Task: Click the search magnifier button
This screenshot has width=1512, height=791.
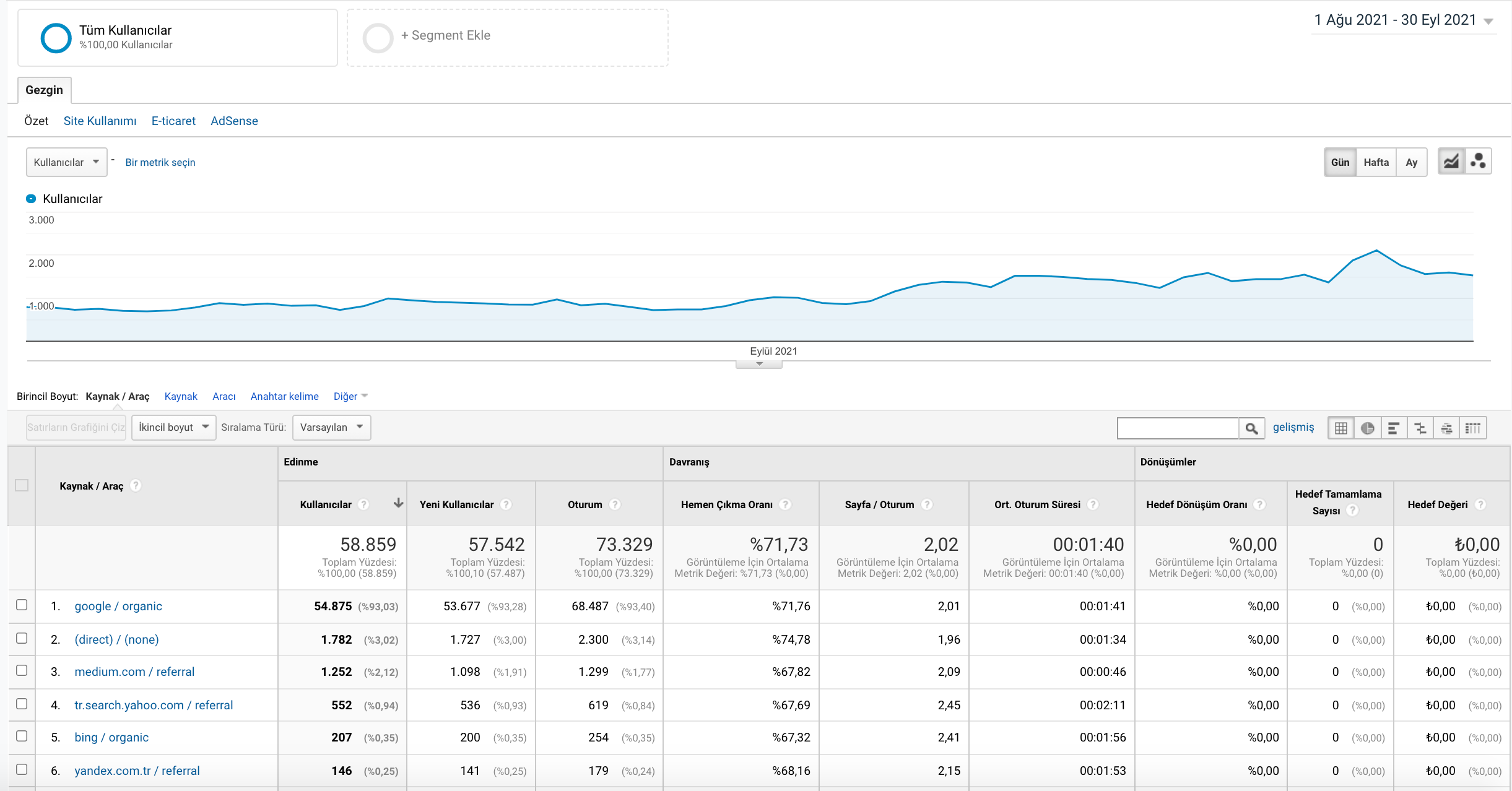Action: (1251, 428)
